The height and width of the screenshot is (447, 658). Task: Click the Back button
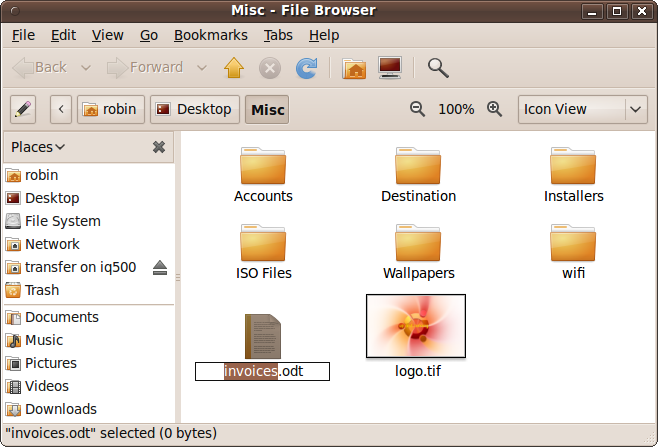[x=40, y=68]
